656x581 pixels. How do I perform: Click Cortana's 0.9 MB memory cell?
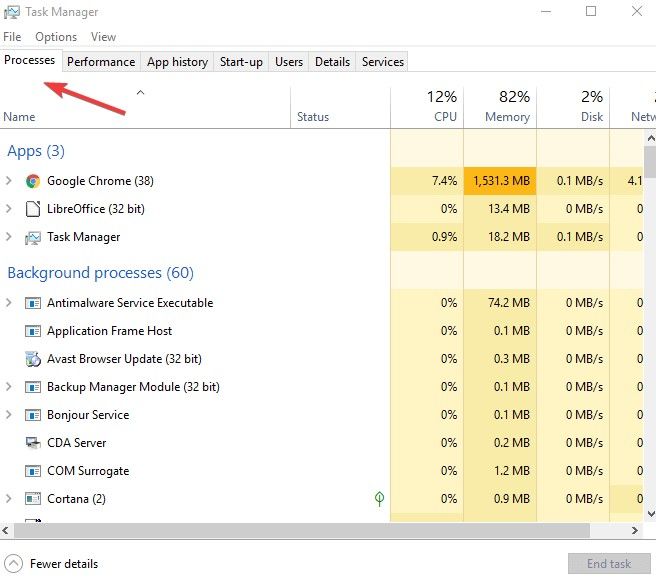(x=500, y=499)
